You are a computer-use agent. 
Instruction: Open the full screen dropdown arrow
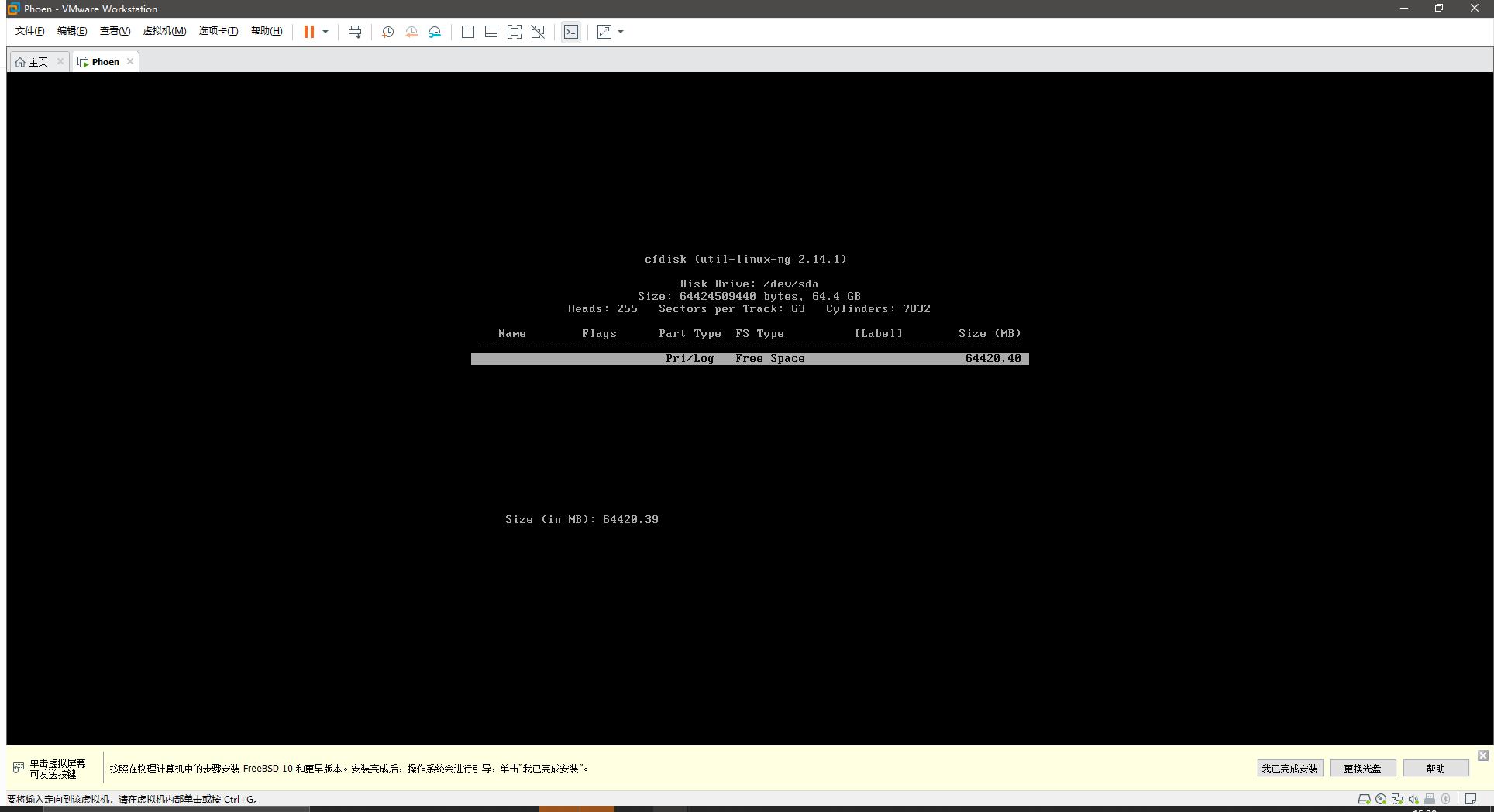click(x=619, y=32)
